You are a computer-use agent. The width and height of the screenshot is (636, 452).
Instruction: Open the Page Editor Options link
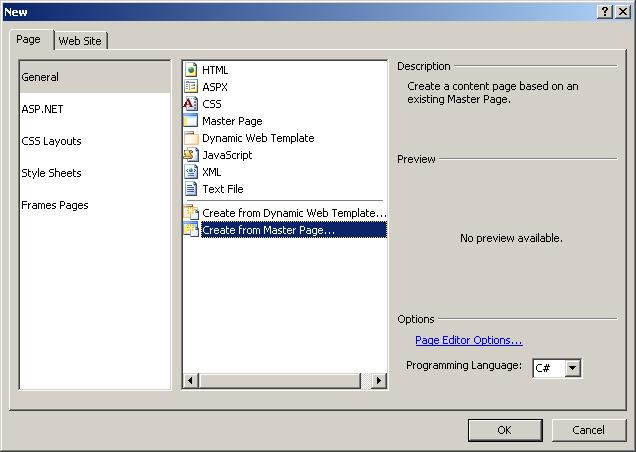point(468,340)
